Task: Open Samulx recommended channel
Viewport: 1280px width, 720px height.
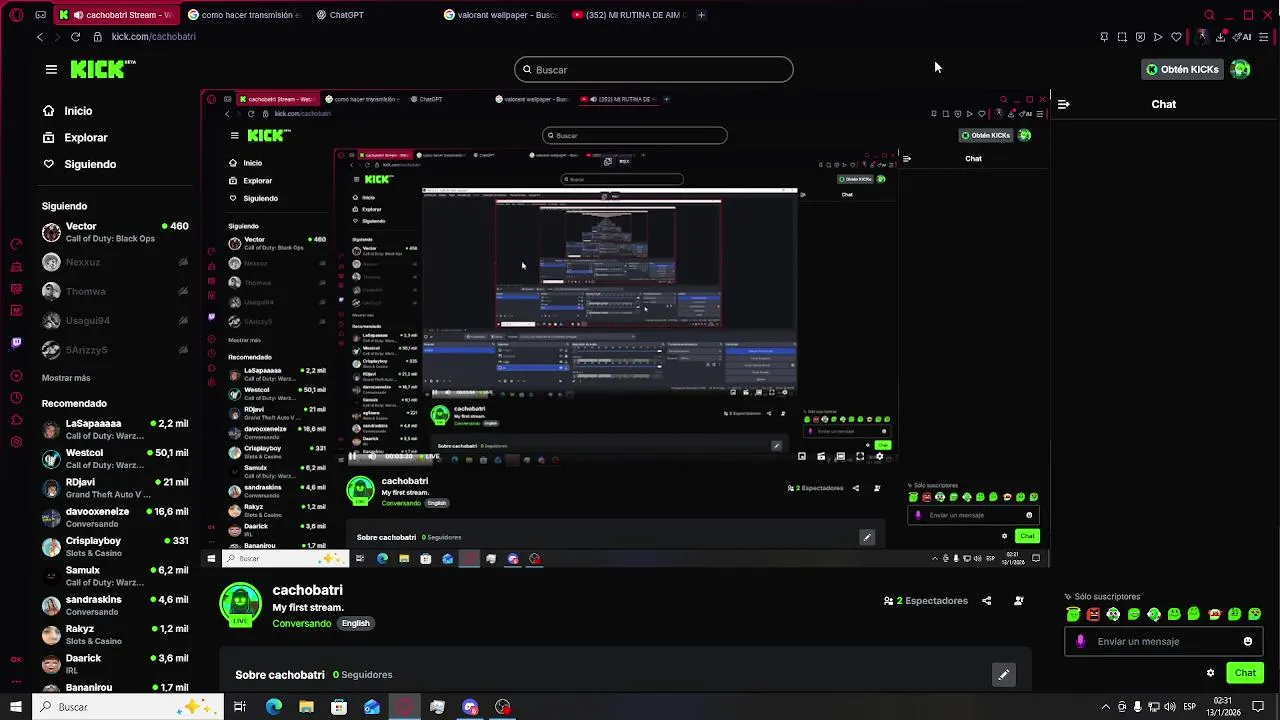Action: [115, 576]
